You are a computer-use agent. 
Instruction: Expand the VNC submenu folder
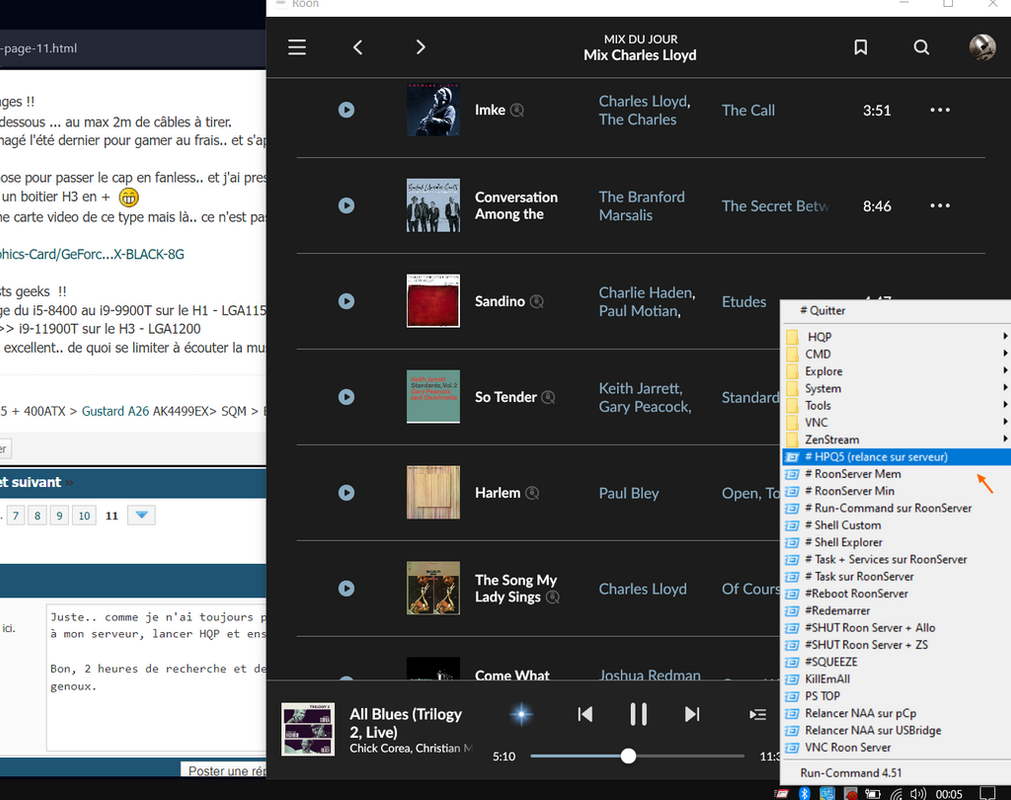click(x=896, y=422)
